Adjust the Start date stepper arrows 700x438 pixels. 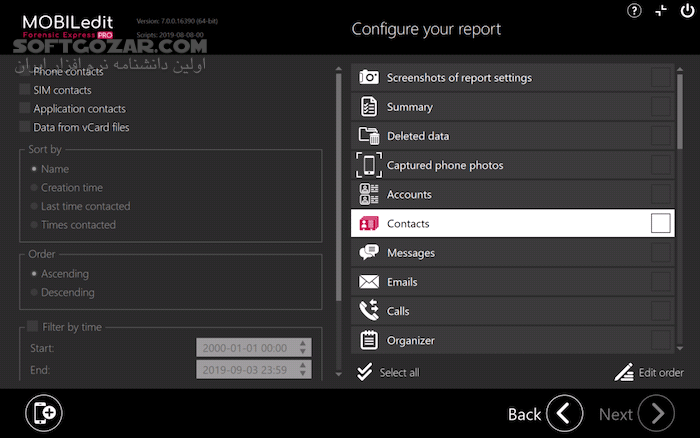tap(304, 348)
